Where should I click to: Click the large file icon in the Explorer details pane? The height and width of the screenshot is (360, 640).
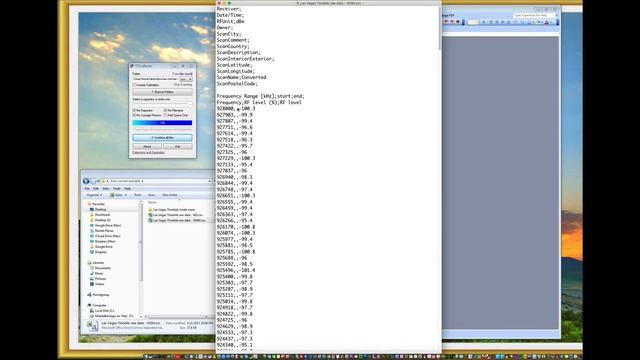click(x=93, y=326)
